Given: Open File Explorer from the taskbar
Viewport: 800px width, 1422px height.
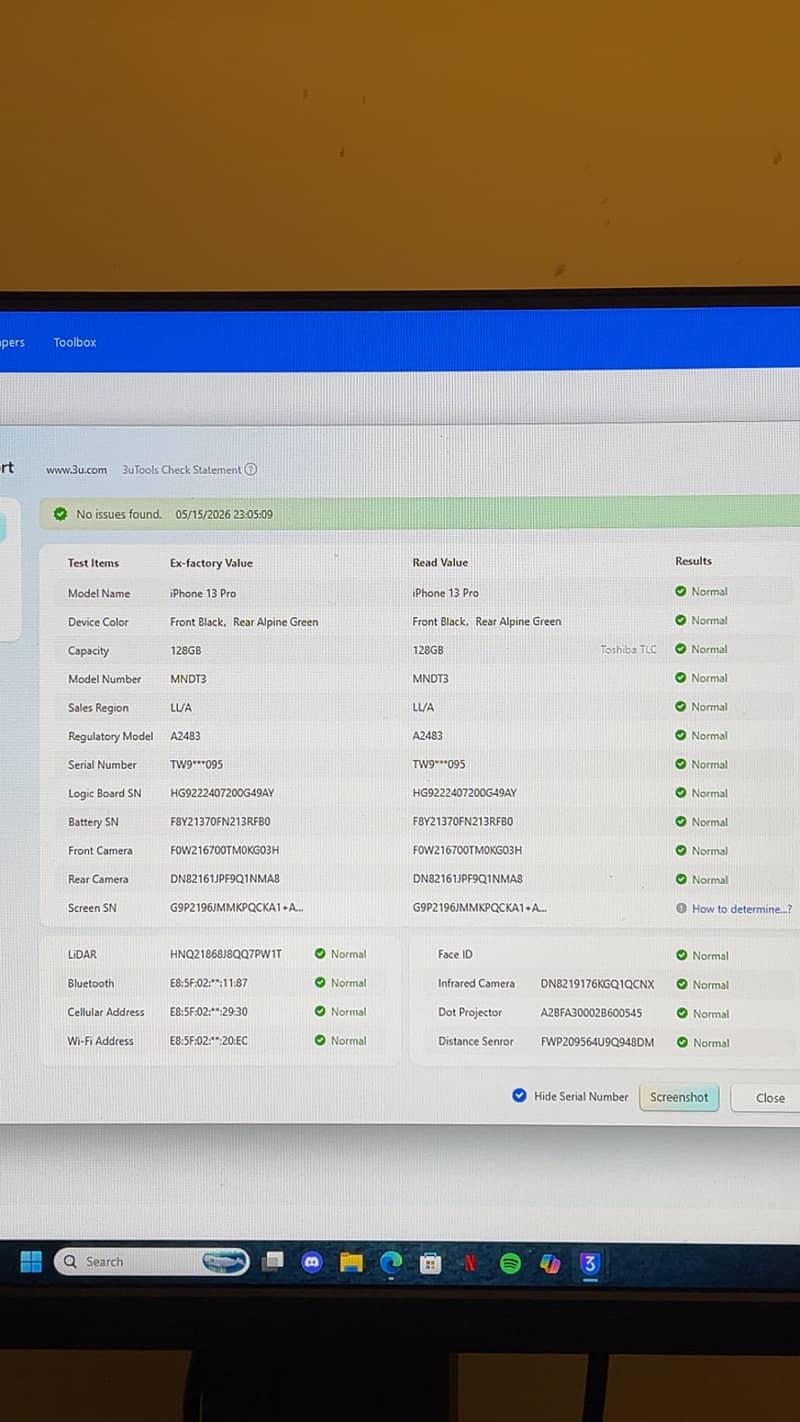Looking at the screenshot, I should tap(351, 1262).
